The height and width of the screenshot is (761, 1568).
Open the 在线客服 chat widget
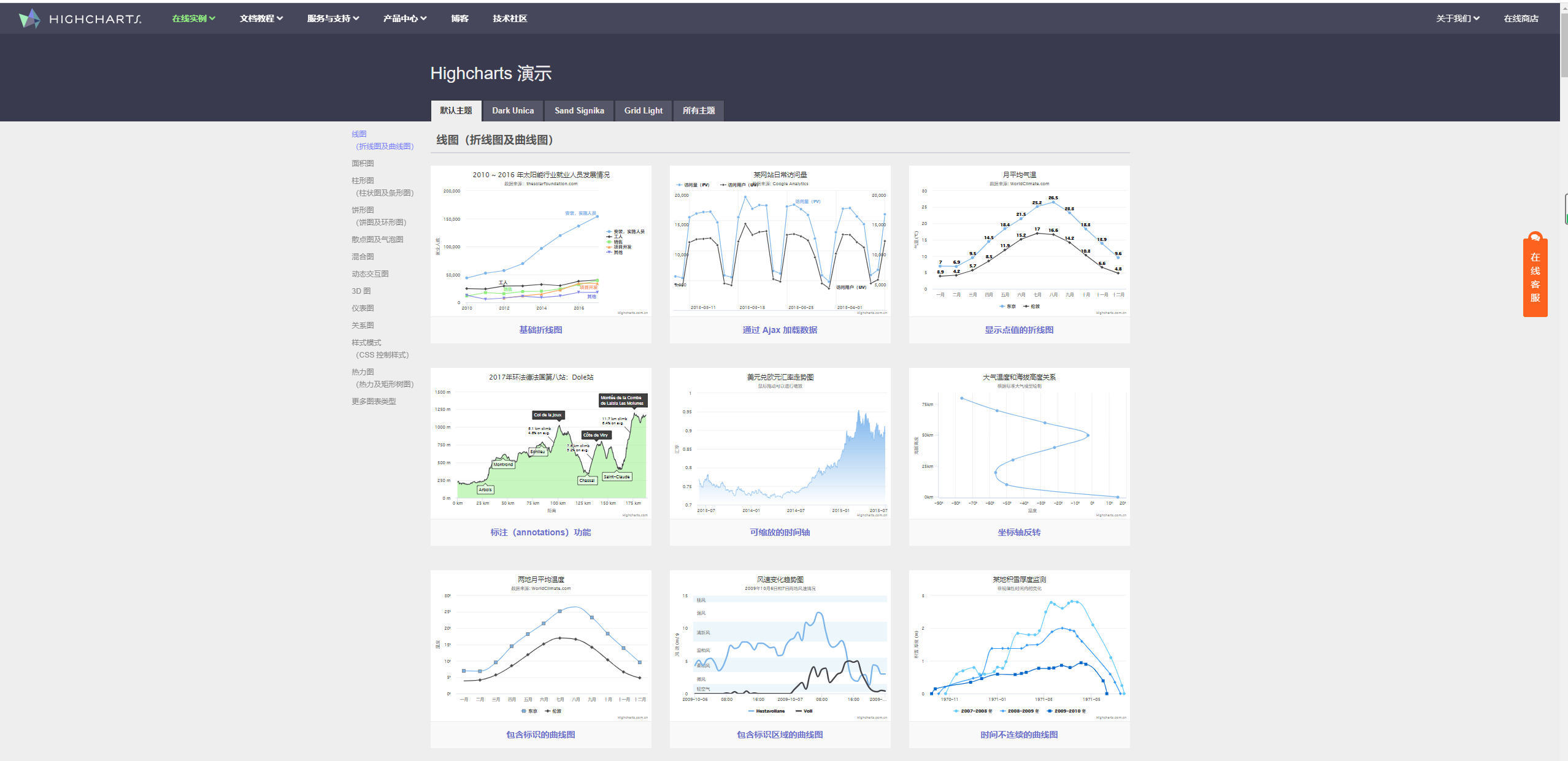[x=1535, y=274]
